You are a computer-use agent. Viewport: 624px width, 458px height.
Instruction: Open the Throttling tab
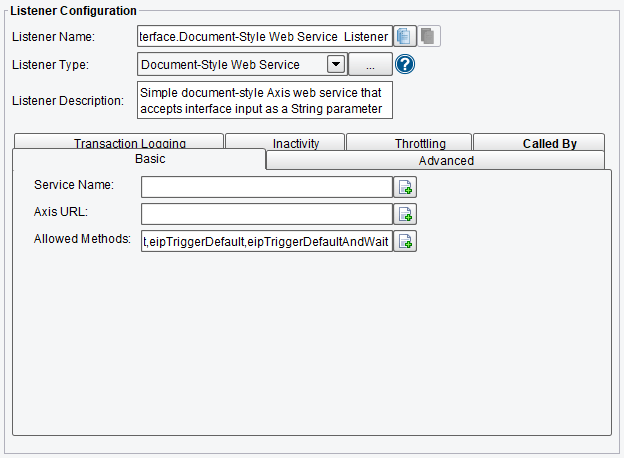(x=409, y=142)
